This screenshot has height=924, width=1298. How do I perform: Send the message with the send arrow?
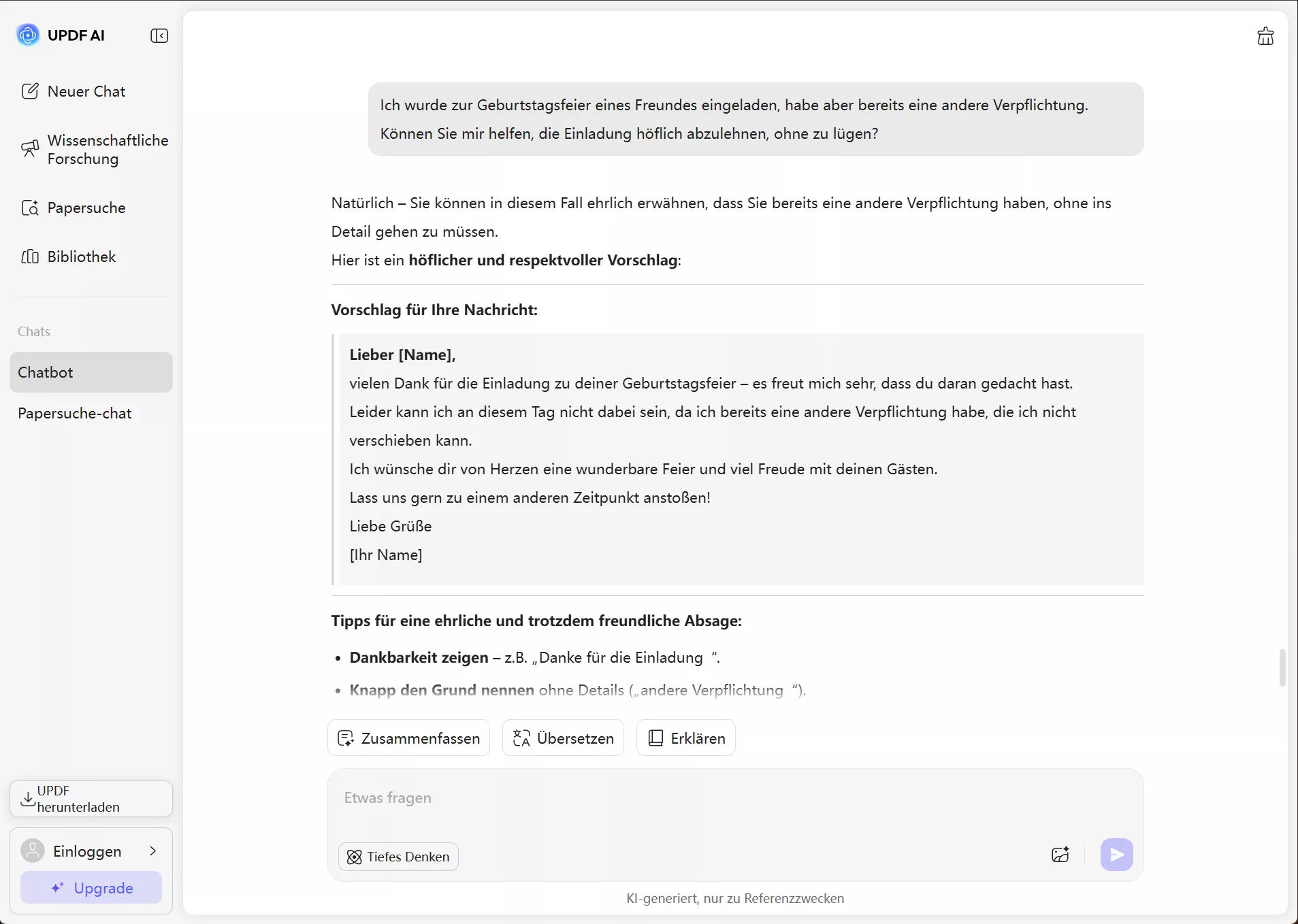pyautogui.click(x=1116, y=855)
